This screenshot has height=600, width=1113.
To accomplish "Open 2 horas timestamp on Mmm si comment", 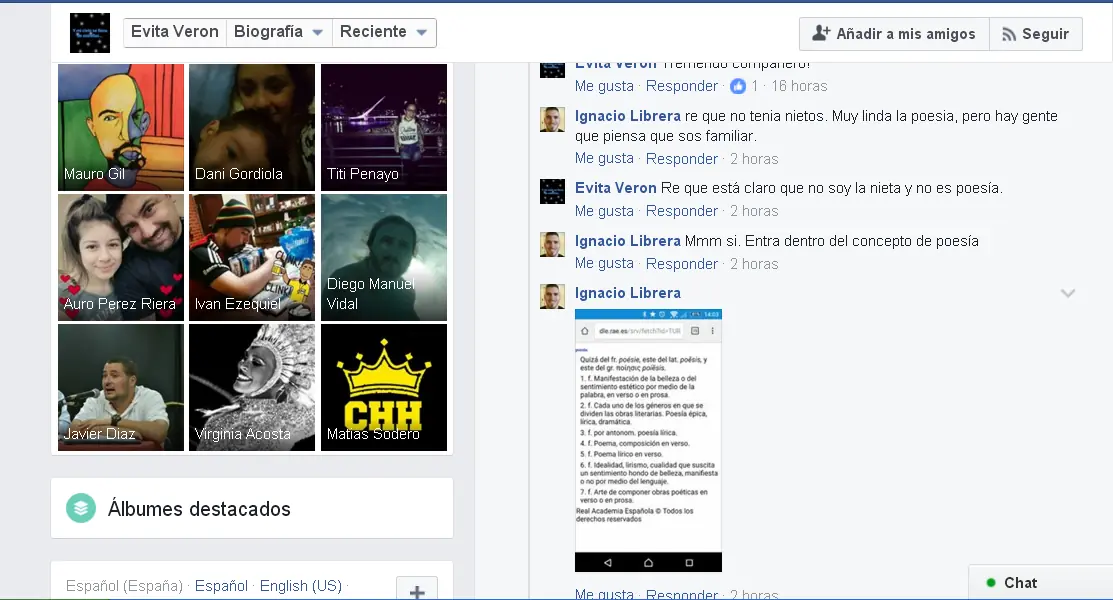I will pos(754,263).
